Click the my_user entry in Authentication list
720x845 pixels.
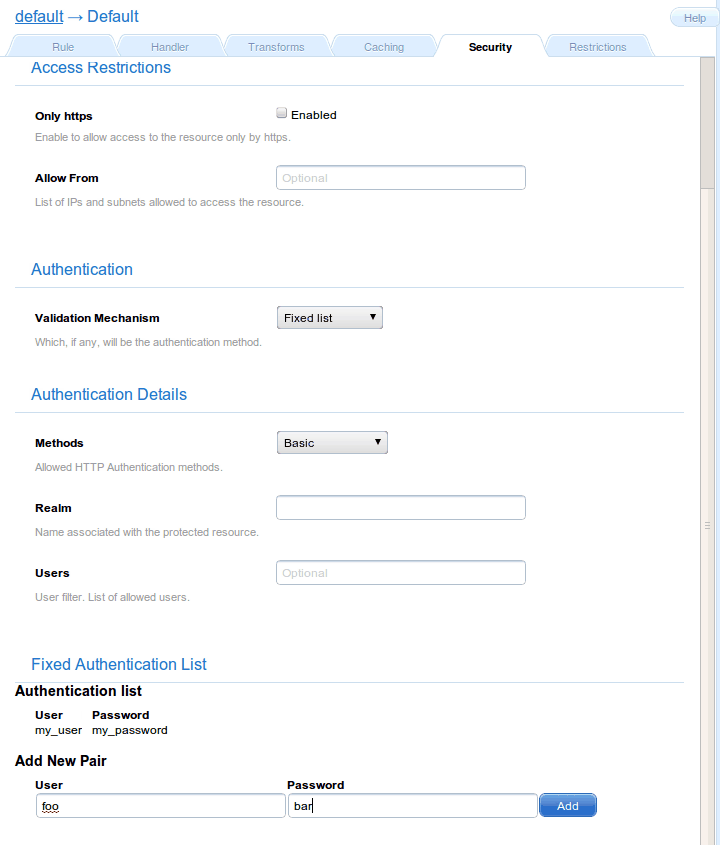coord(58,730)
